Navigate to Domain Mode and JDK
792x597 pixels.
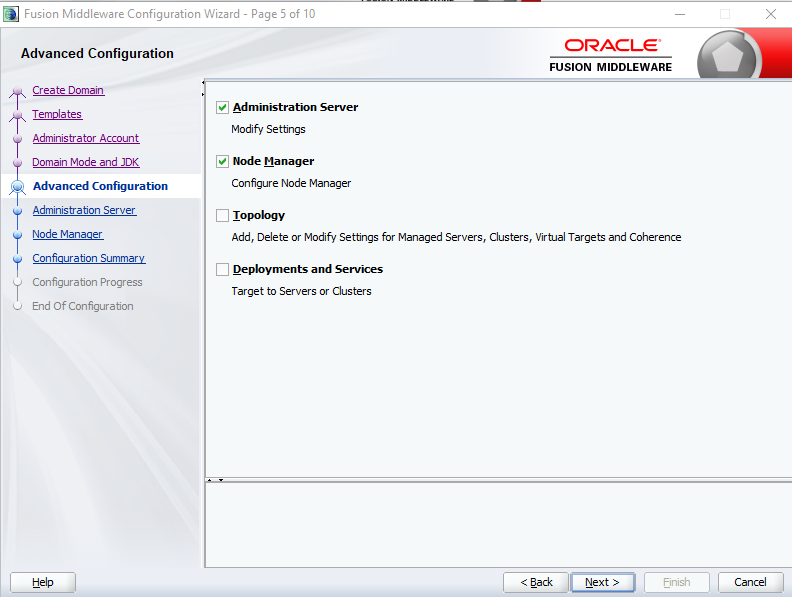click(85, 162)
